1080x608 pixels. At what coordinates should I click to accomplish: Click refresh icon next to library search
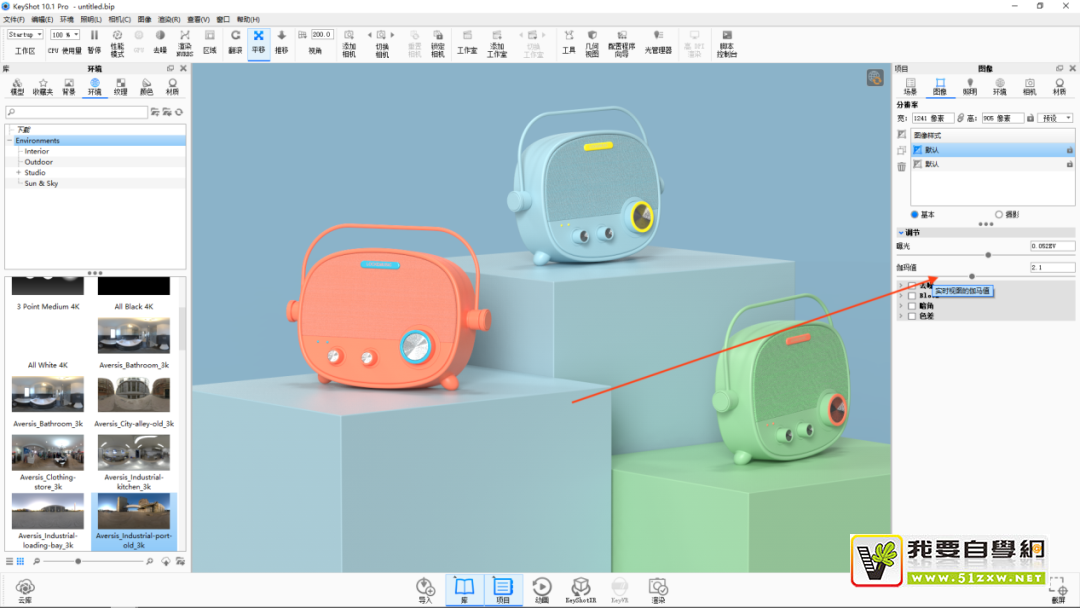(179, 112)
